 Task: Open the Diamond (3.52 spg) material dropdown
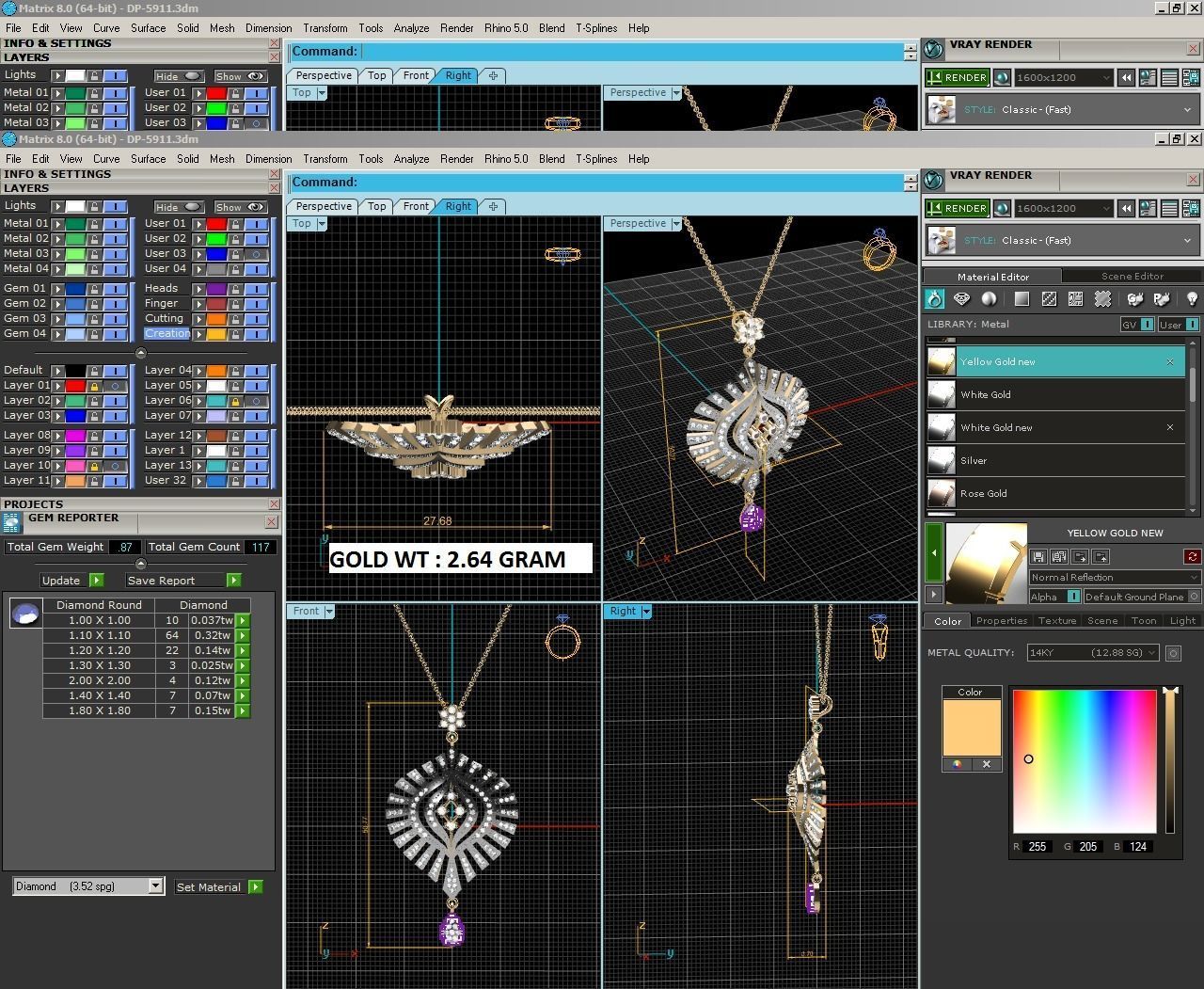pos(87,886)
